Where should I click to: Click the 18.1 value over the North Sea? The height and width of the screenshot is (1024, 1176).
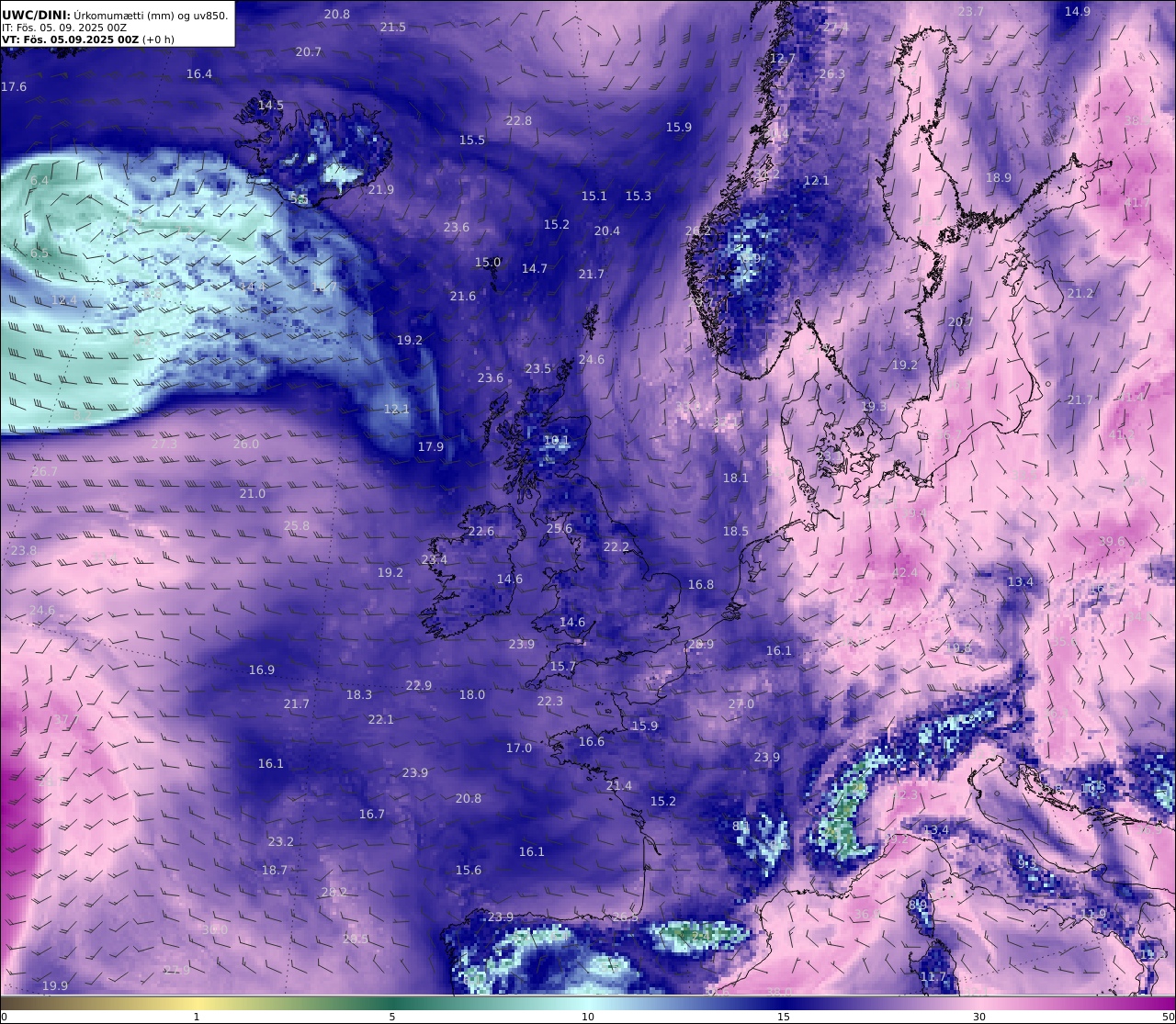tap(736, 478)
